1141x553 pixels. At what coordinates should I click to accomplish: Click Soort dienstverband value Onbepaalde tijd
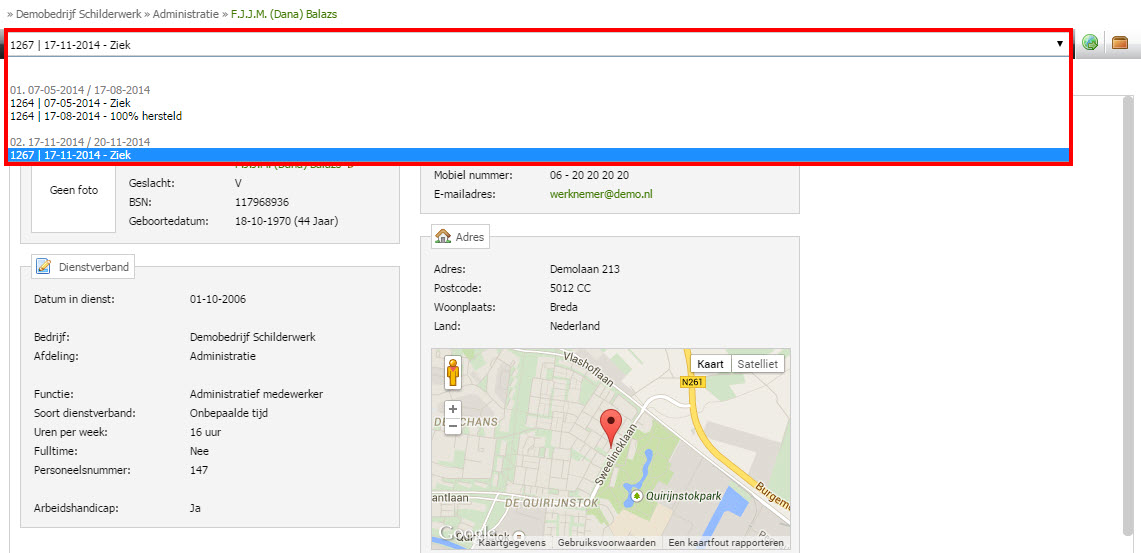point(228,413)
